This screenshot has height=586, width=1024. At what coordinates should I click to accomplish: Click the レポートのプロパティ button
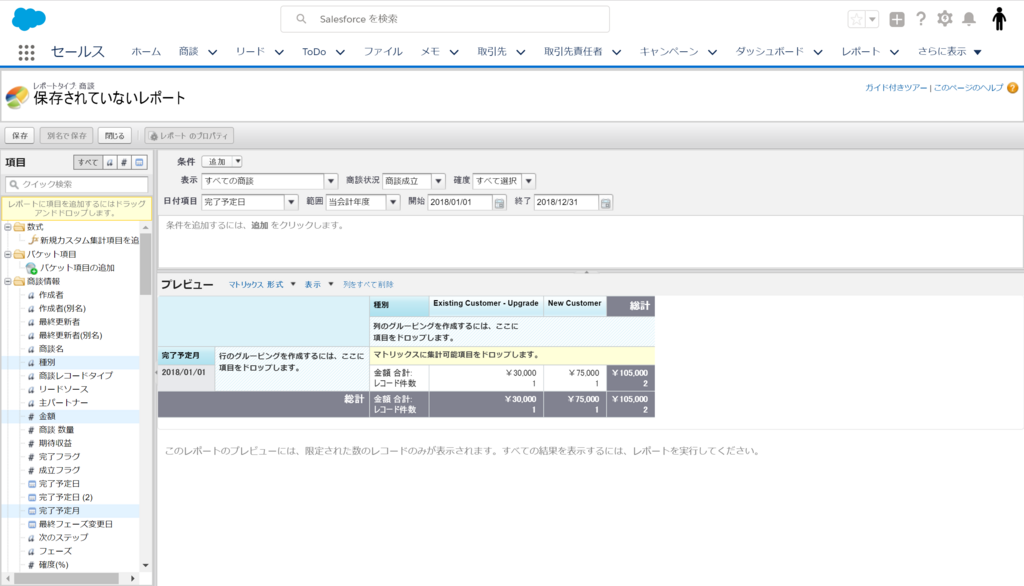(x=189, y=136)
